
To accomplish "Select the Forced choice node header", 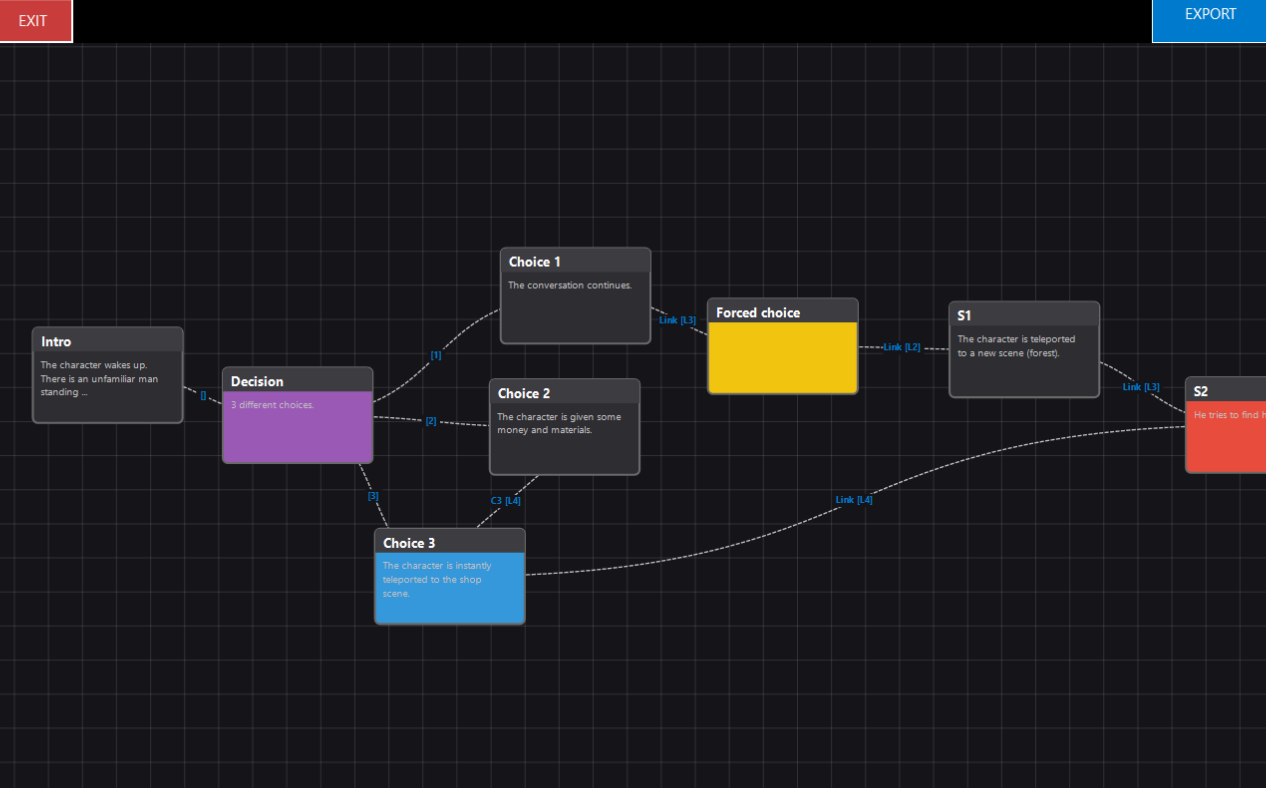I will tap(783, 311).
